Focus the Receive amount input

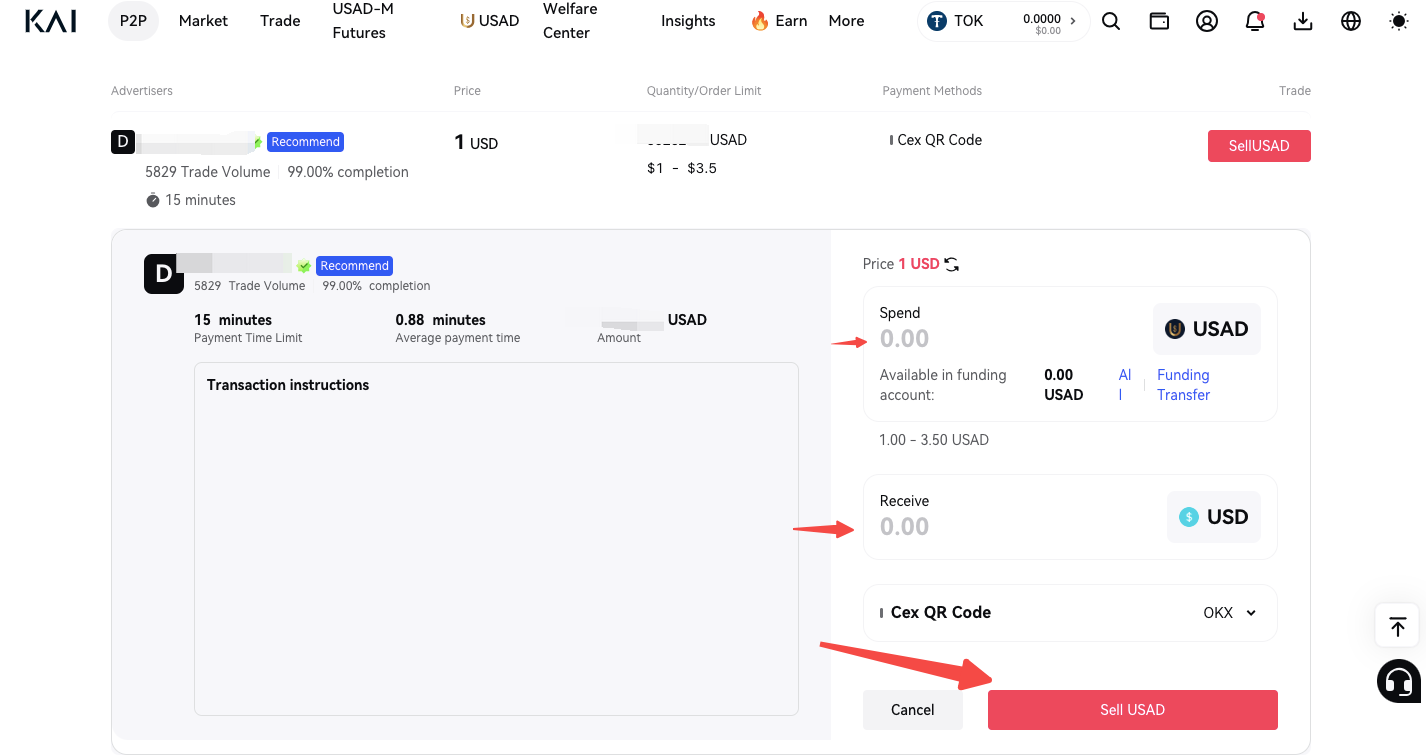point(1015,527)
